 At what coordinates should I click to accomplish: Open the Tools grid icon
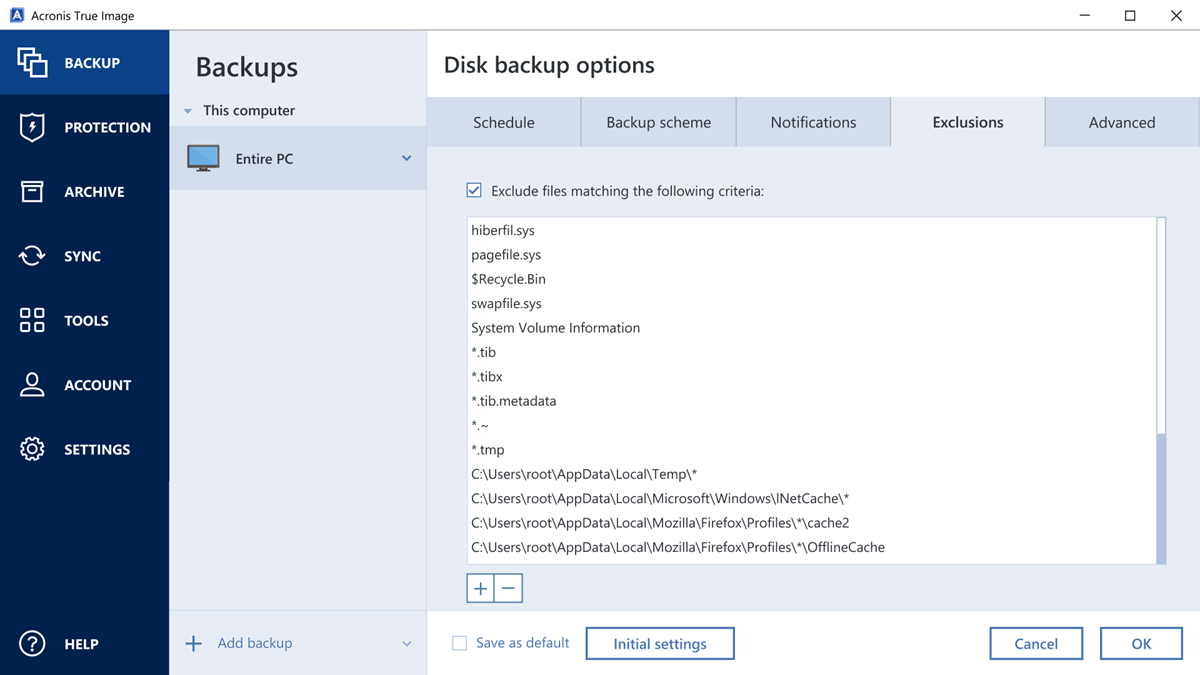32,320
